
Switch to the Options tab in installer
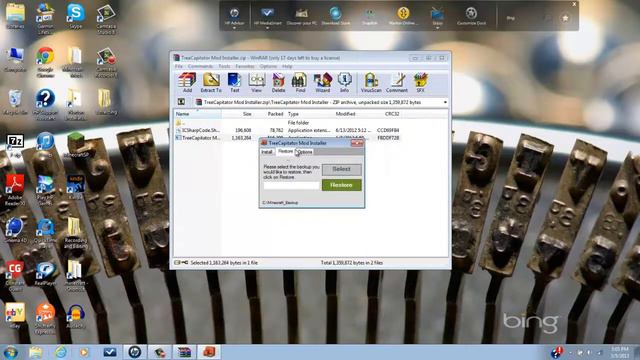pyautogui.click(x=304, y=152)
